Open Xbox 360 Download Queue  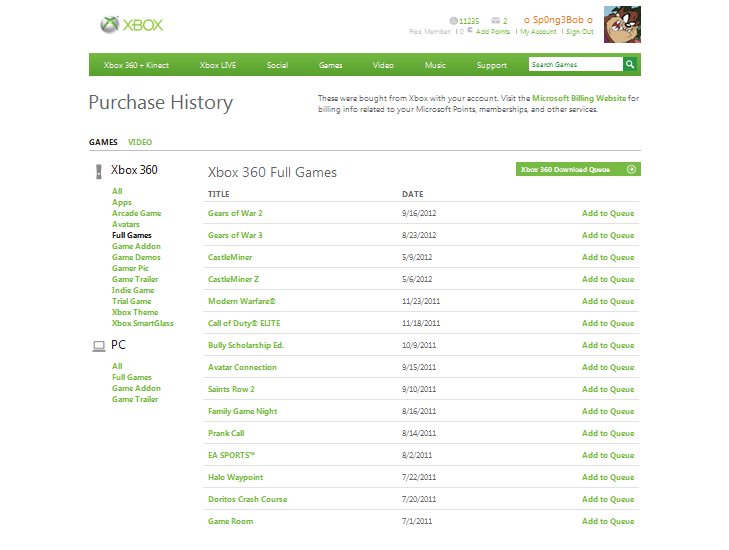pos(566,169)
